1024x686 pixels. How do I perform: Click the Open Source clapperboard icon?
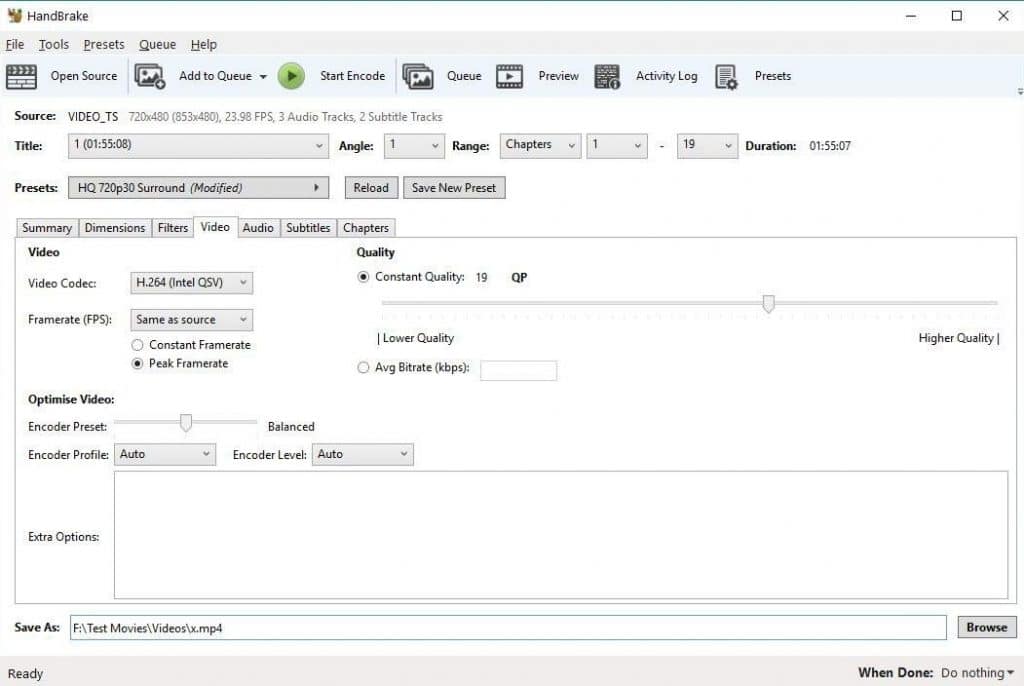(x=22, y=76)
